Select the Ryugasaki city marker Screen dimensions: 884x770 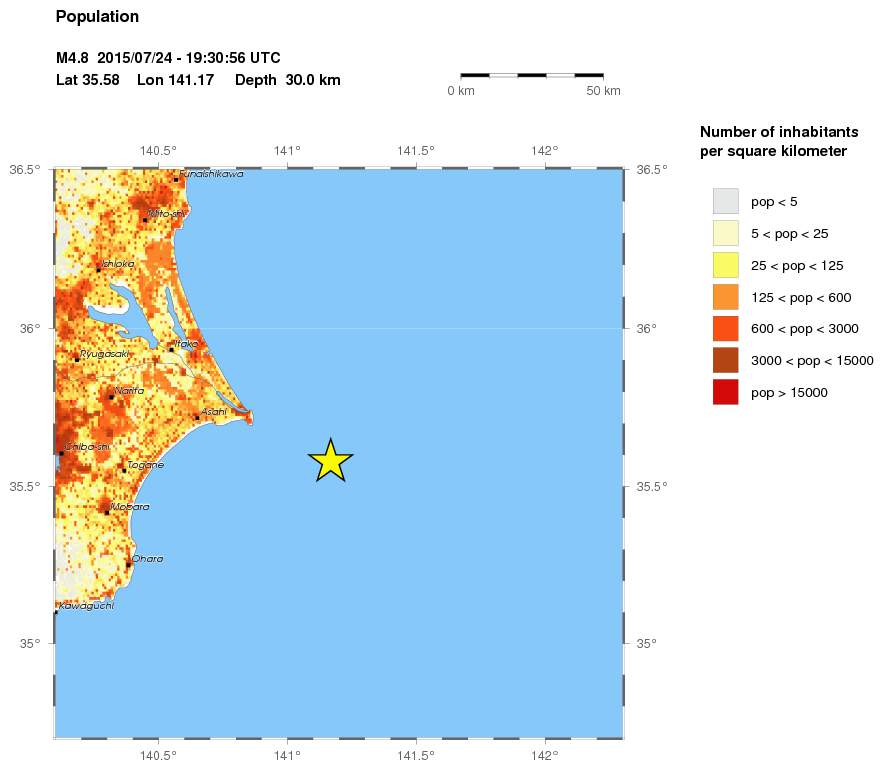pyautogui.click(x=77, y=359)
